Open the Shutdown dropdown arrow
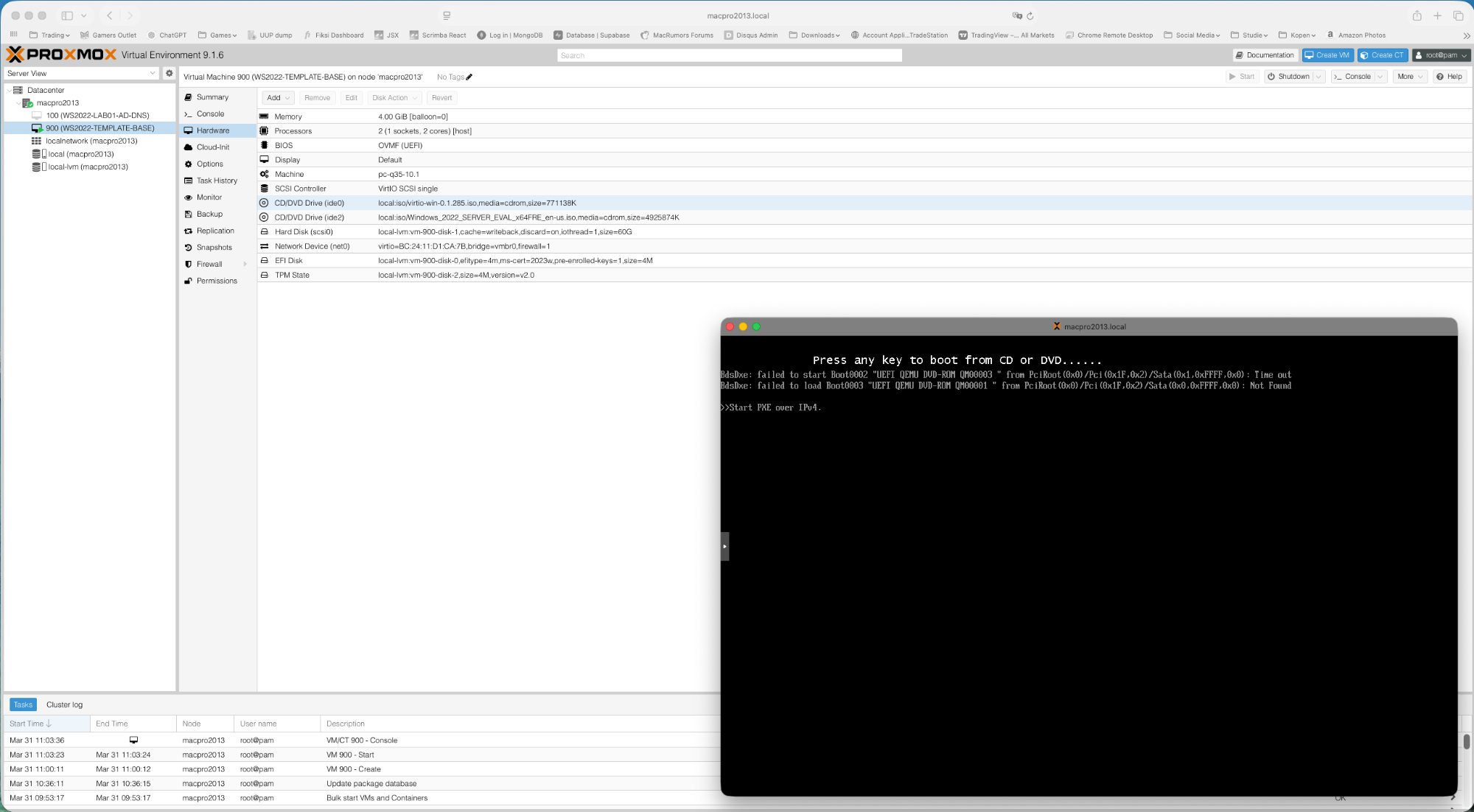Image resolution: width=1474 pixels, height=812 pixels. pos(1318,76)
